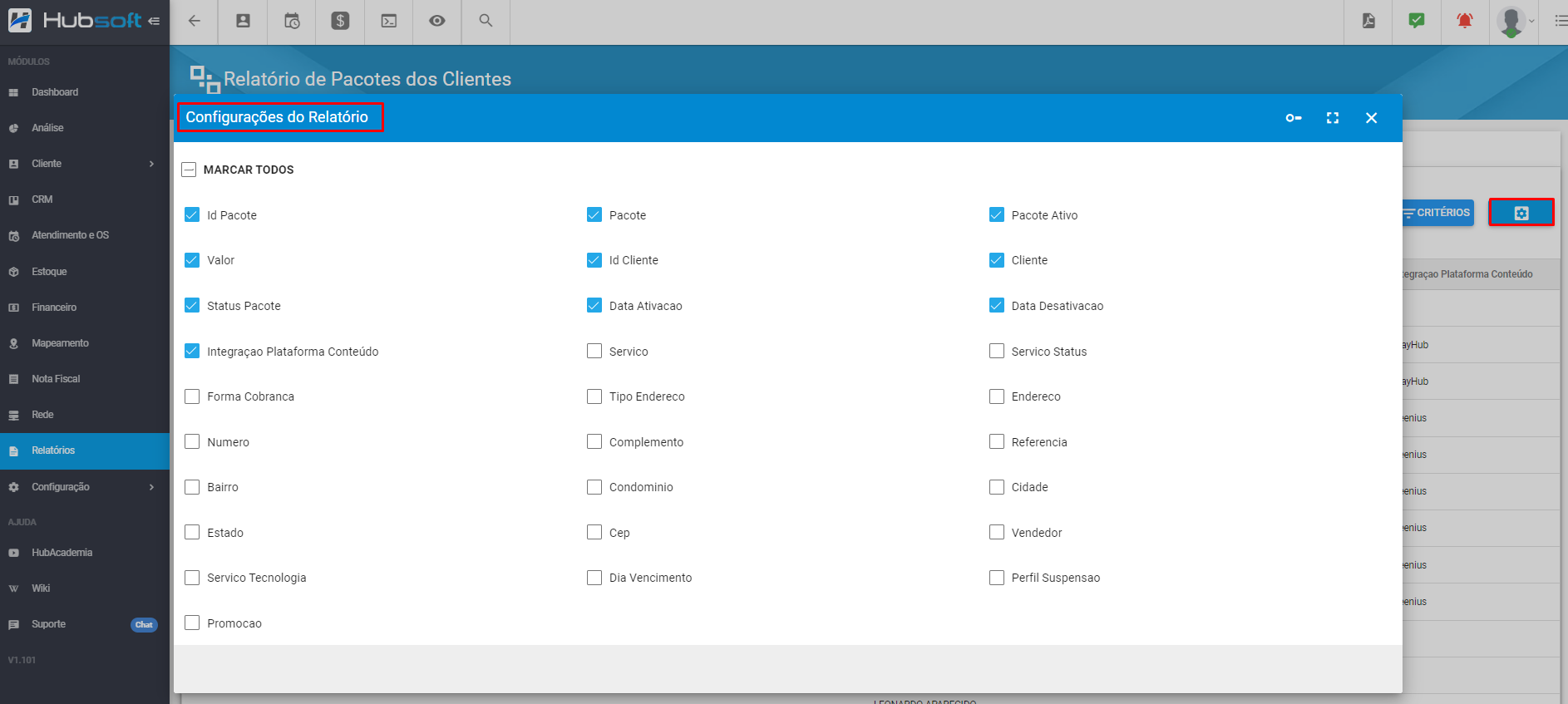
Task: Click the search magnifier icon
Action: pos(486,22)
